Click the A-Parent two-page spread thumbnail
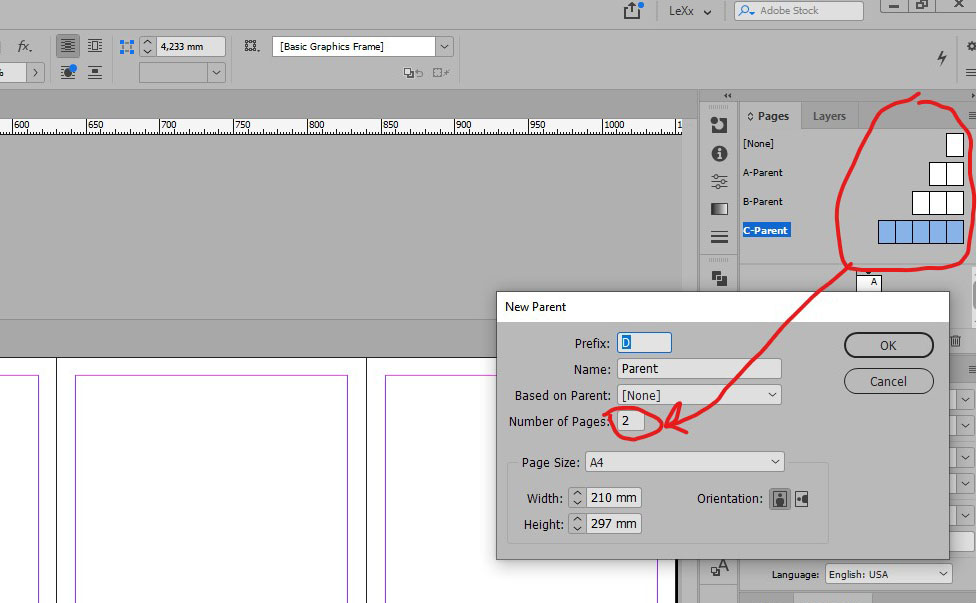Screen dimensions: 977x603 coord(946,174)
